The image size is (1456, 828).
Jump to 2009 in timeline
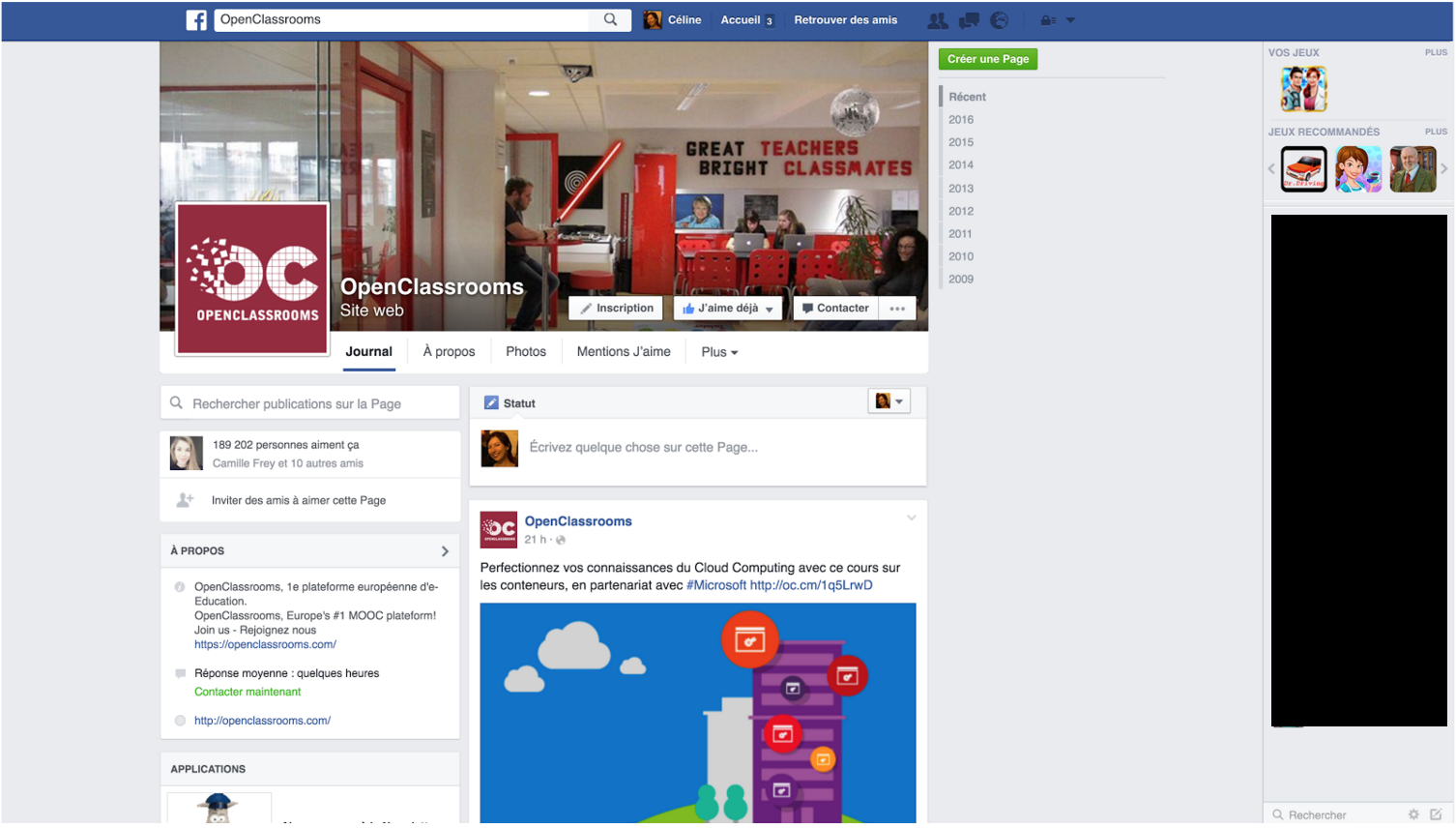(x=961, y=280)
